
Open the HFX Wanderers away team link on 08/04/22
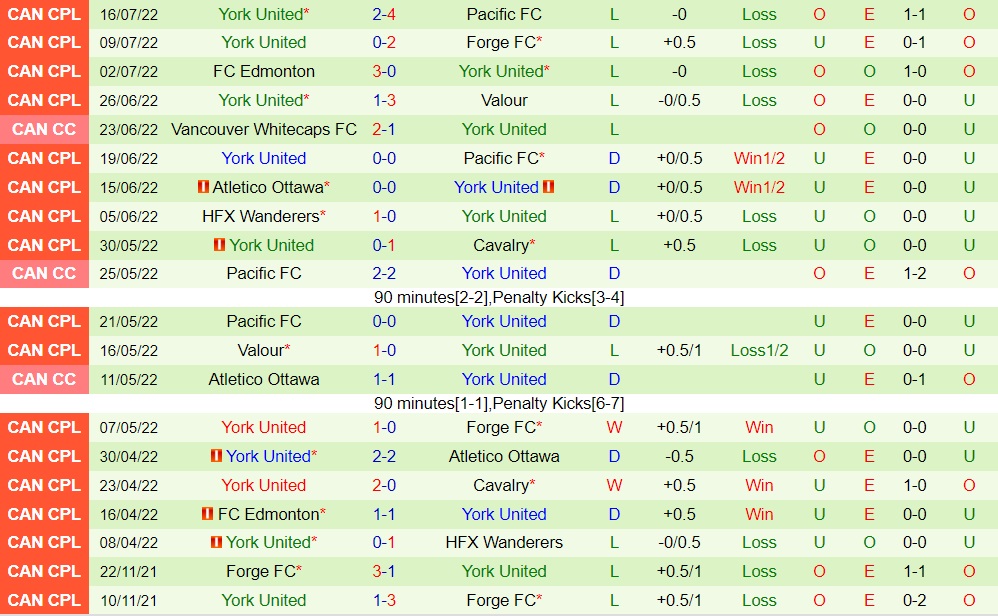[504, 542]
